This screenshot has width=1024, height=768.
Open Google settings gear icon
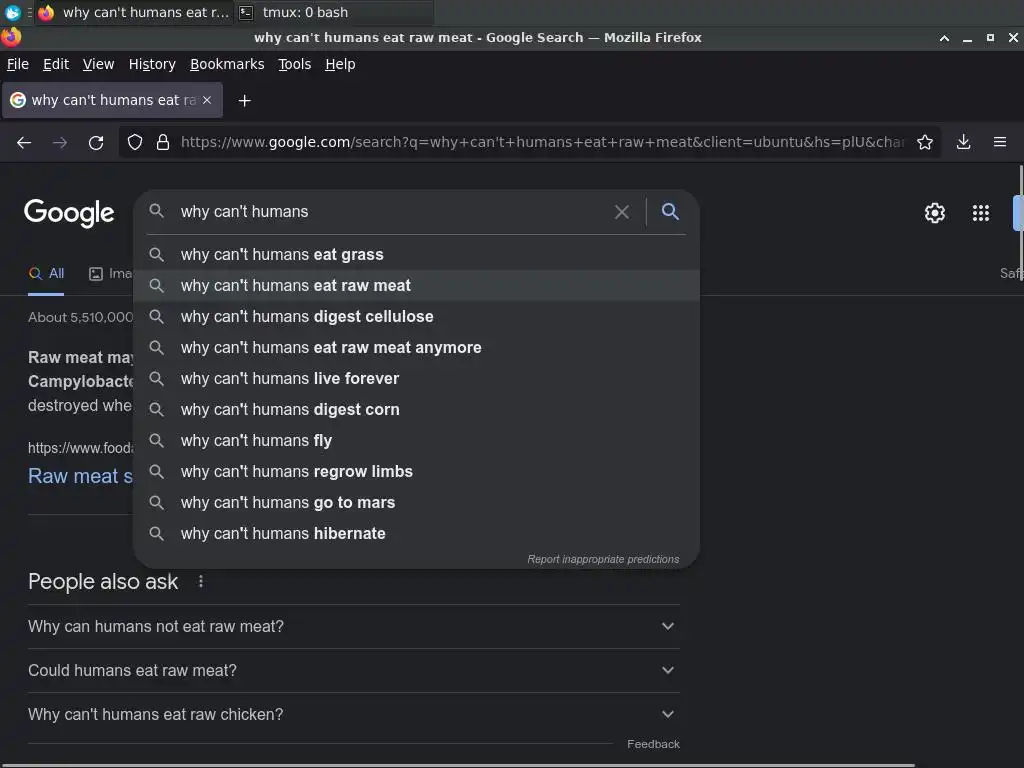(935, 213)
